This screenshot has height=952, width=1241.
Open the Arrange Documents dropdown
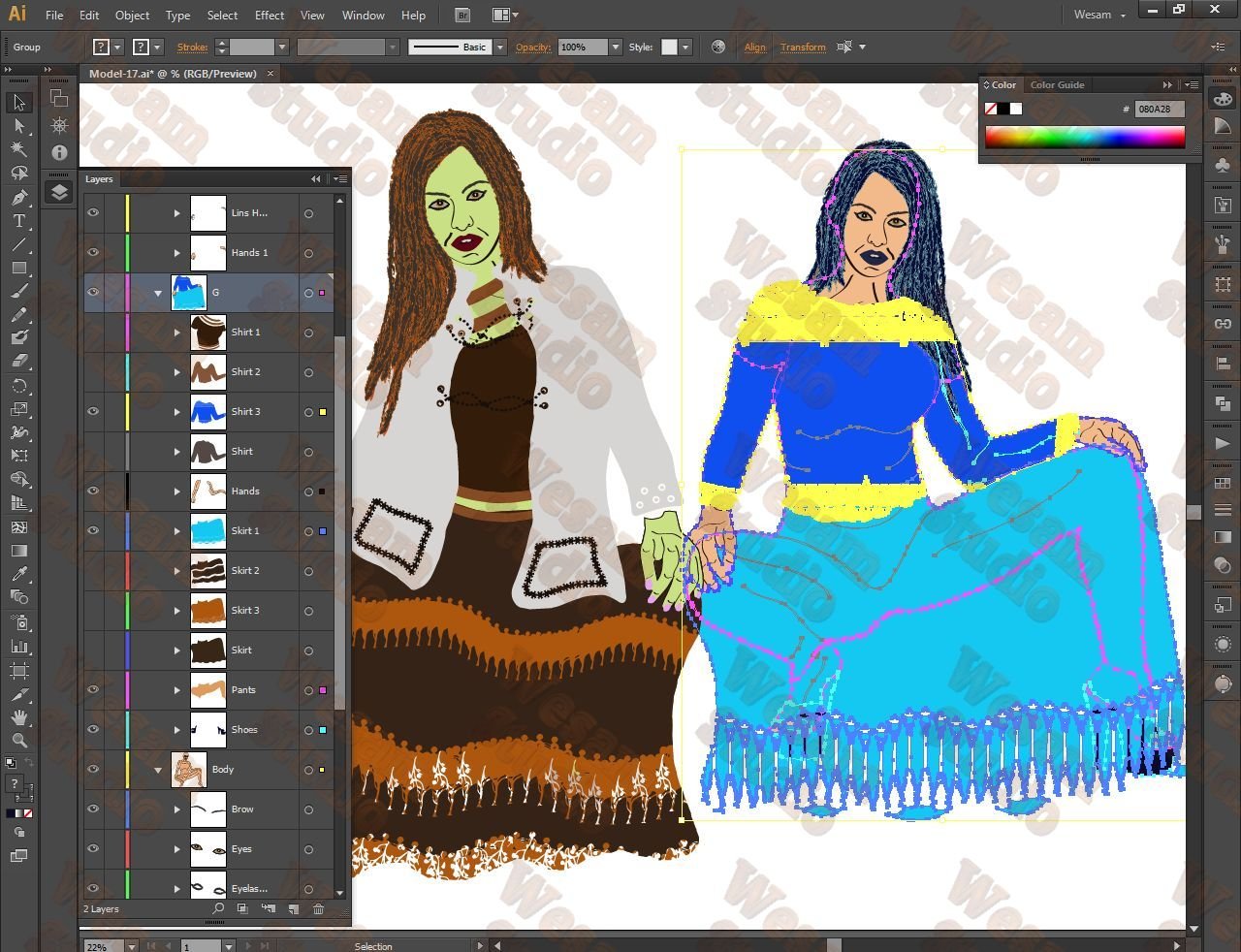pyautogui.click(x=505, y=16)
